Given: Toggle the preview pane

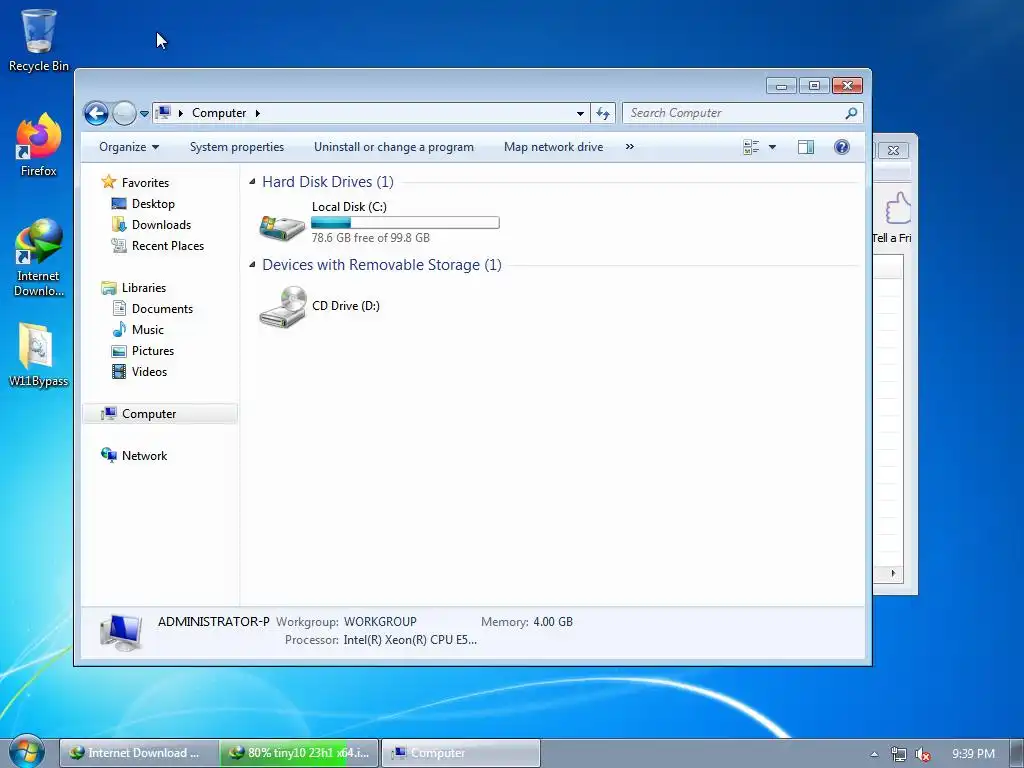Looking at the screenshot, I should (806, 147).
